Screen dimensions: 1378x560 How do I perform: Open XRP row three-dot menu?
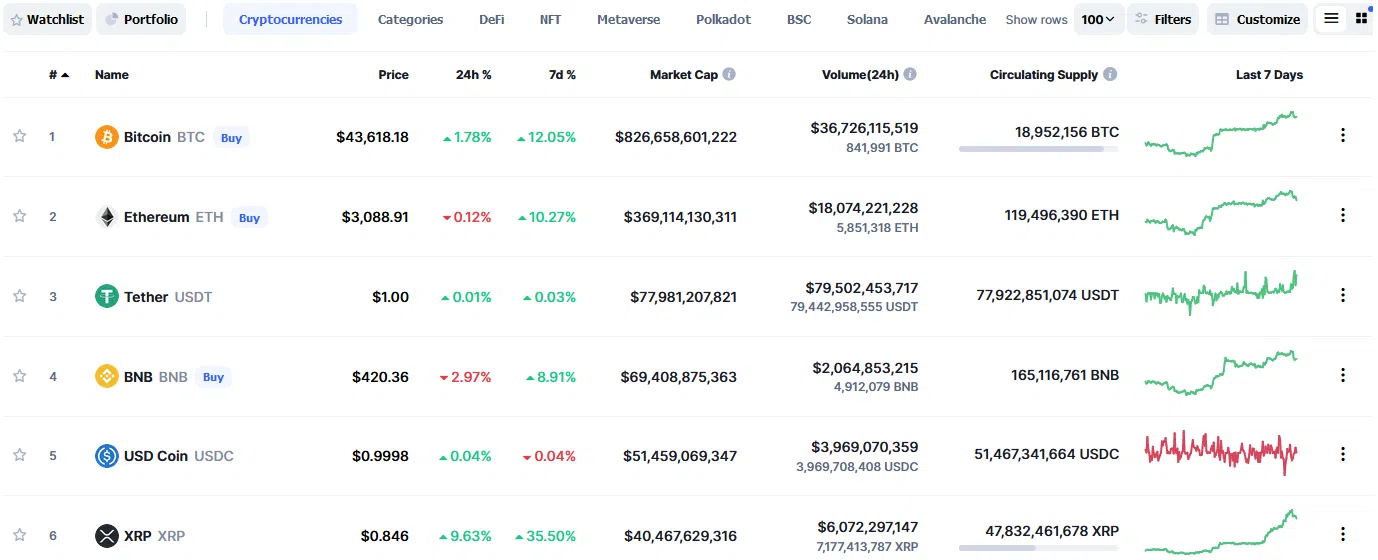(1343, 534)
